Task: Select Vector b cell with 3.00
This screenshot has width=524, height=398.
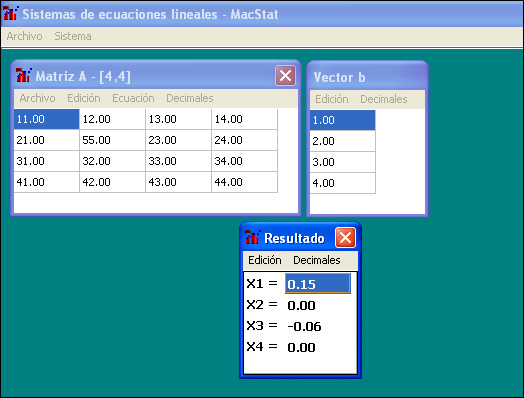Action: tap(343, 162)
